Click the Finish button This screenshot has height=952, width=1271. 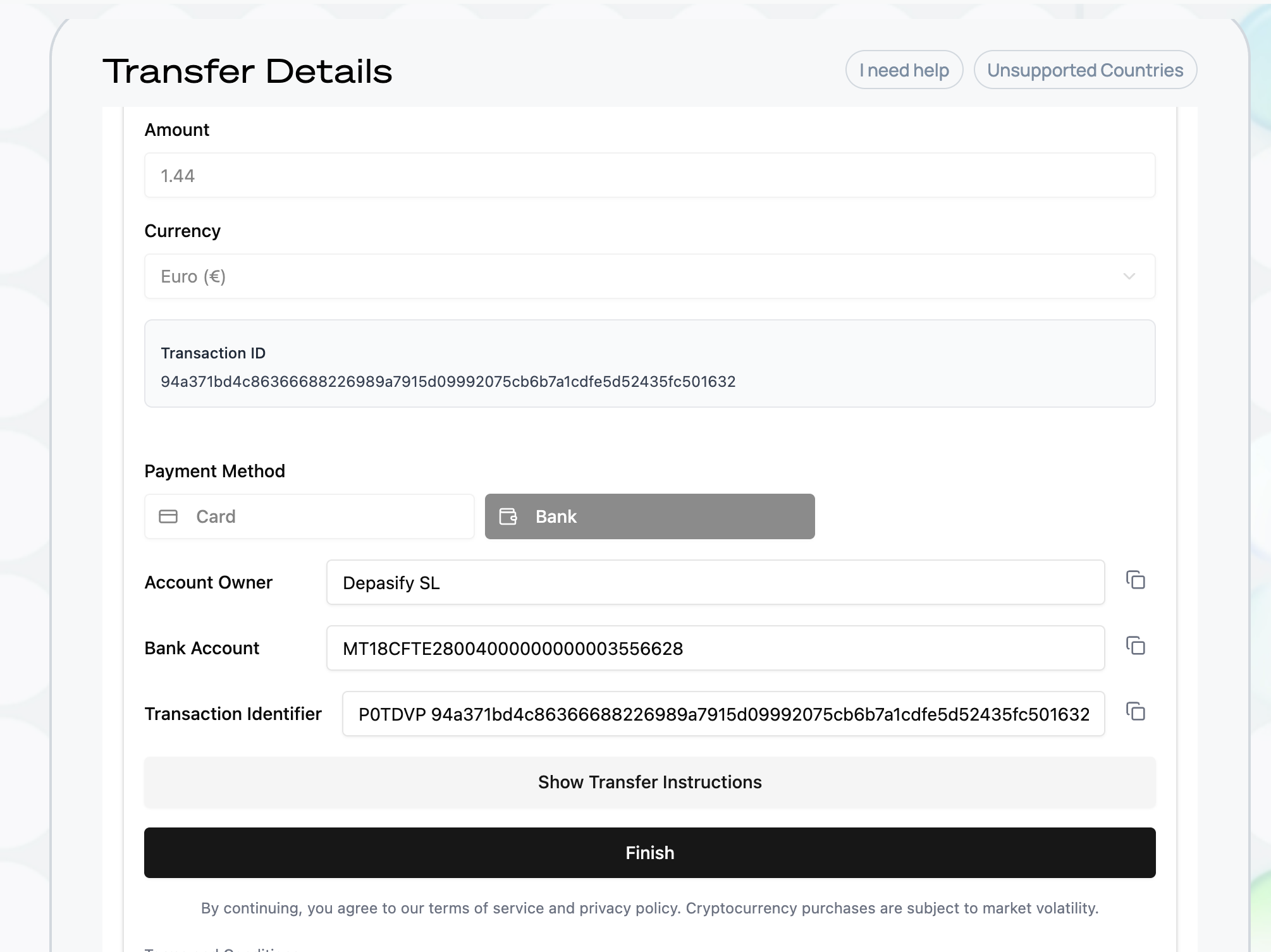[649, 853]
